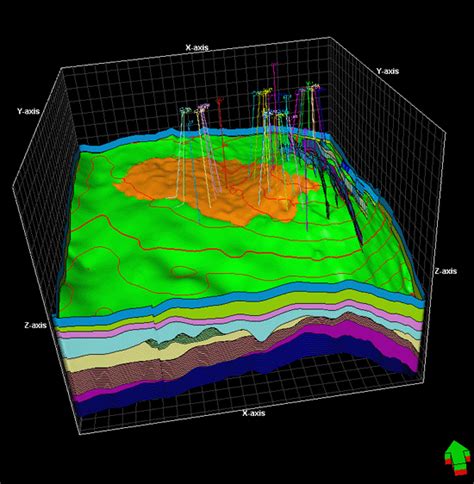This screenshot has height=484, width=474.
Task: Select the X-axis label below the cross-section layers
Action: pos(254,413)
